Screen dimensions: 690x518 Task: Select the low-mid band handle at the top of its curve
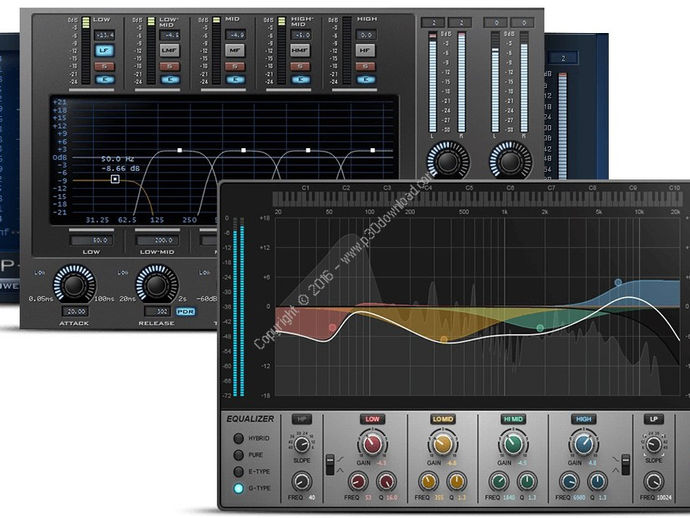(x=180, y=151)
